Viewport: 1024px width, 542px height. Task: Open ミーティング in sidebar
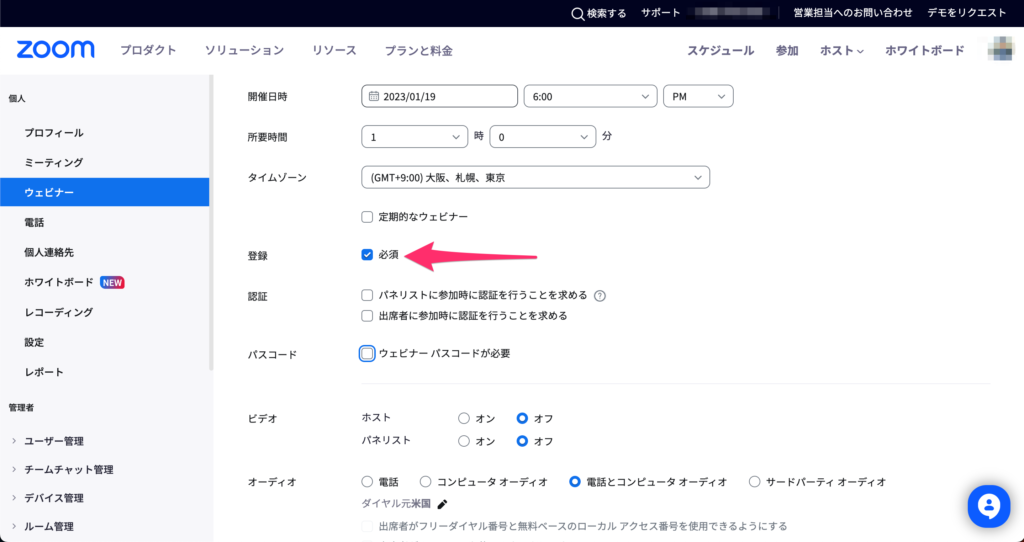click(x=54, y=163)
